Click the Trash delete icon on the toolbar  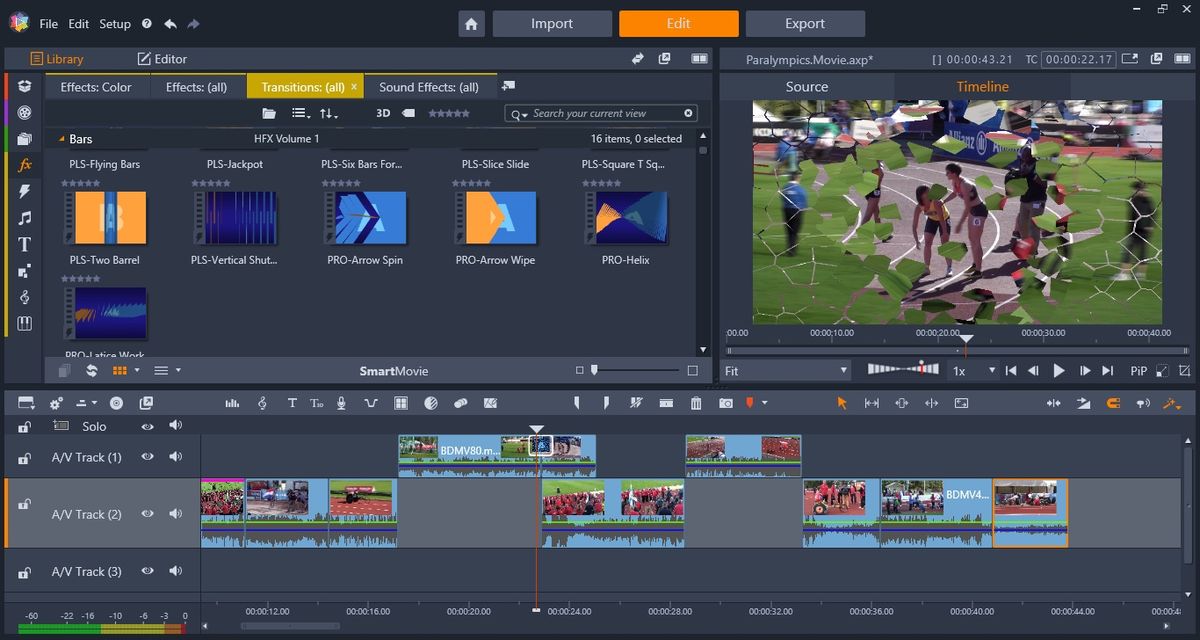click(696, 403)
